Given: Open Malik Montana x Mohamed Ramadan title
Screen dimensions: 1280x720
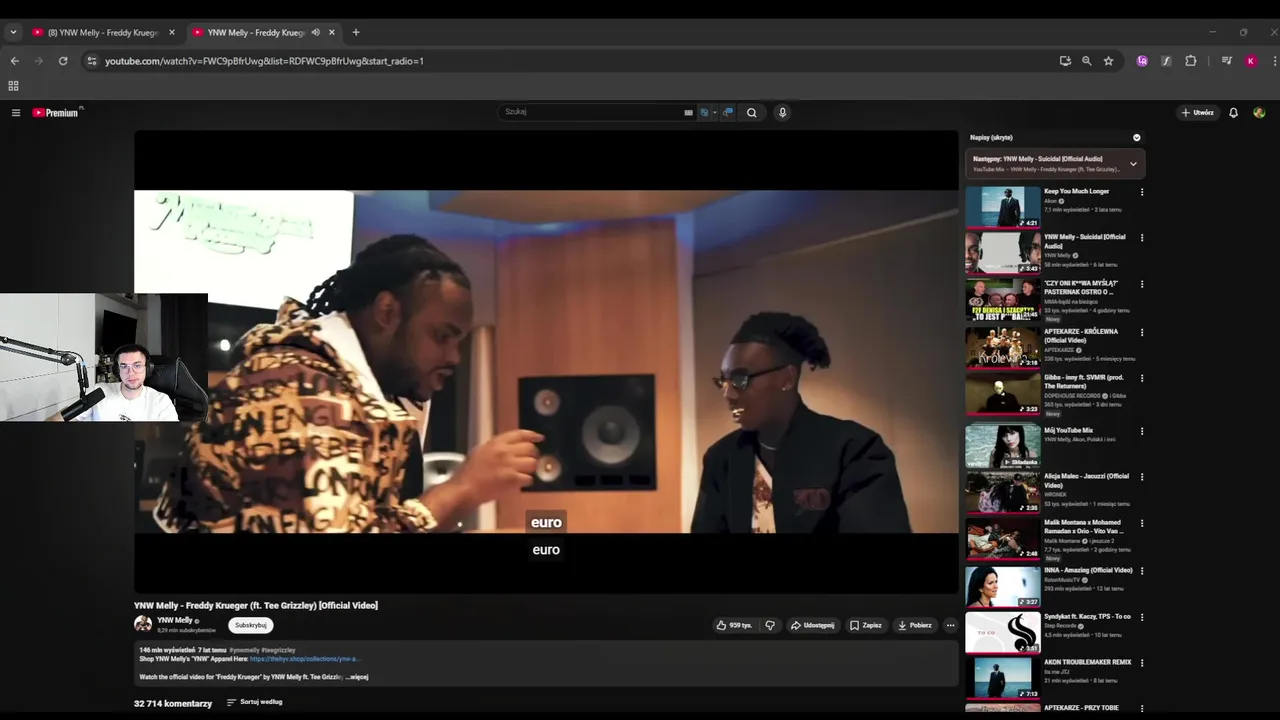Looking at the screenshot, I should click(1083, 526).
